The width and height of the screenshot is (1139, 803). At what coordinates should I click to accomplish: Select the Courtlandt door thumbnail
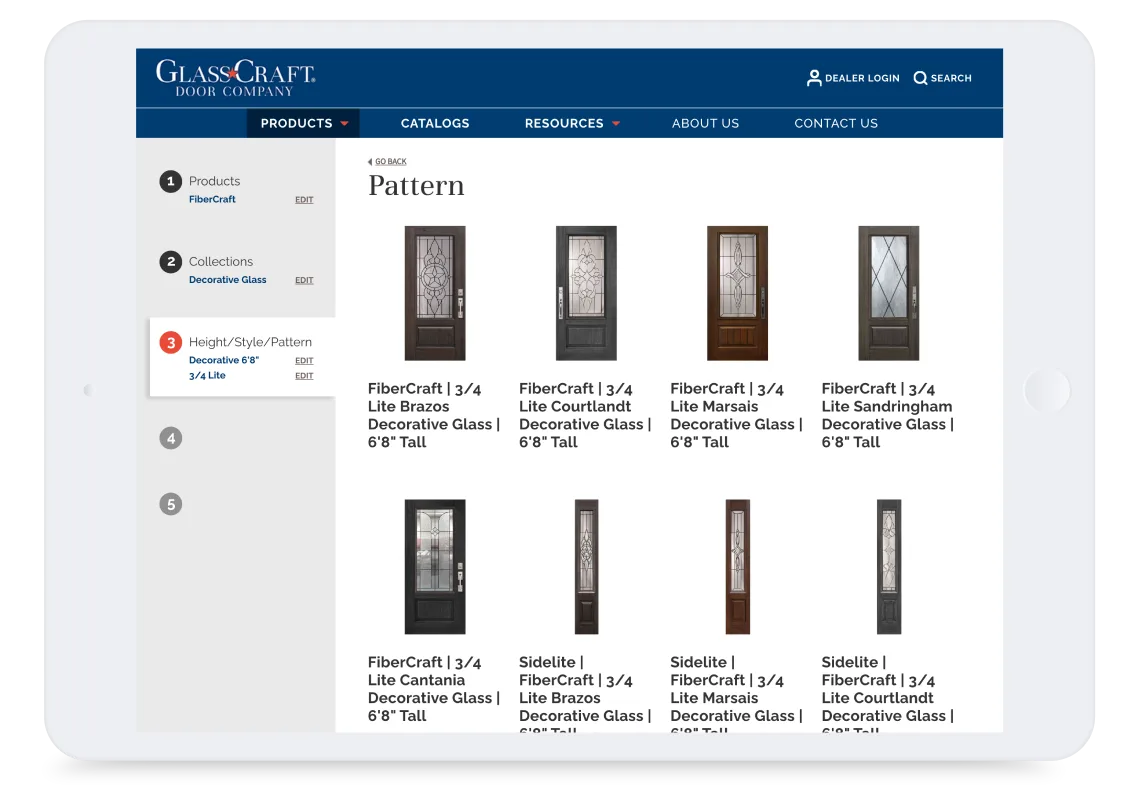pyautogui.click(x=586, y=293)
